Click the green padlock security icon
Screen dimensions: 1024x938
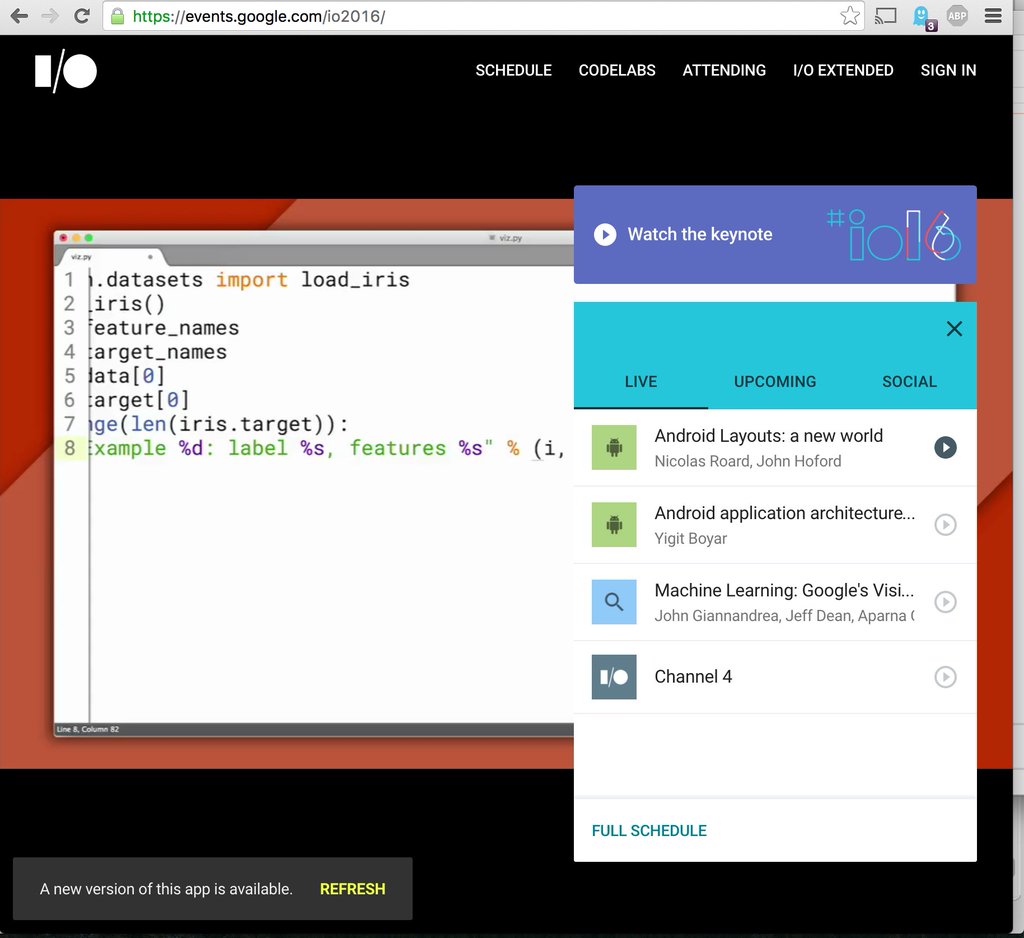pyautogui.click(x=118, y=16)
